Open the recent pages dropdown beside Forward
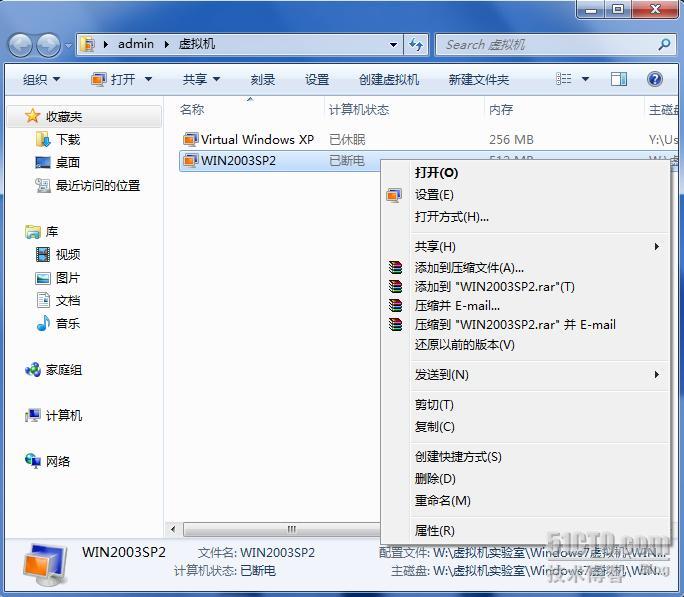This screenshot has width=684, height=597. pyautogui.click(x=68, y=45)
